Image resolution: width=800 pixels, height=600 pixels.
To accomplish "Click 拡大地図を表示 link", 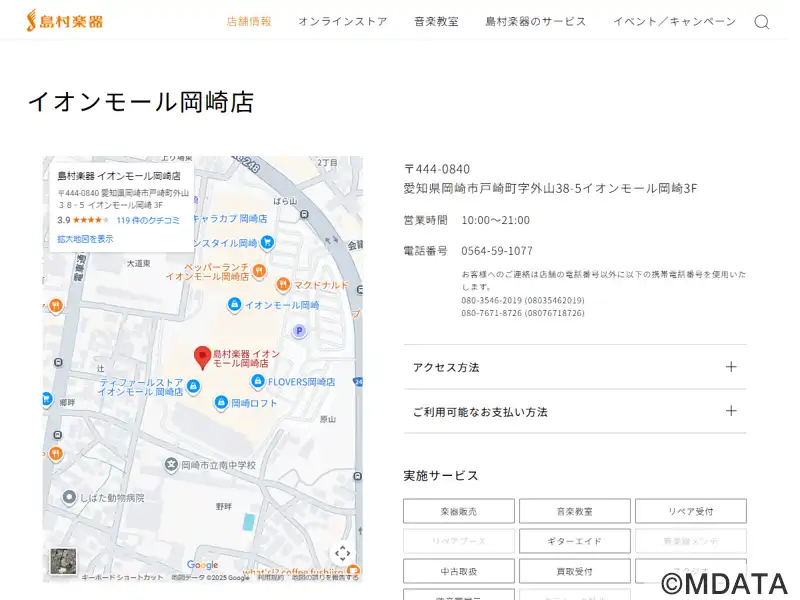I will tap(85, 239).
